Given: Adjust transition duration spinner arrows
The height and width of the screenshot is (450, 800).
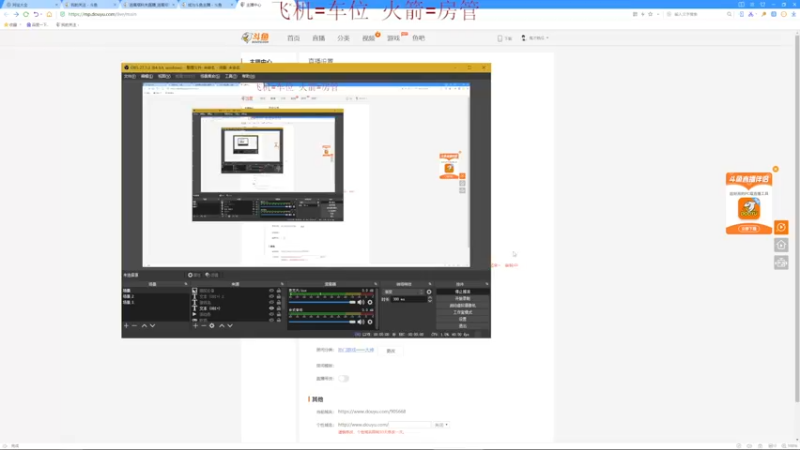Looking at the screenshot, I should (x=430, y=299).
